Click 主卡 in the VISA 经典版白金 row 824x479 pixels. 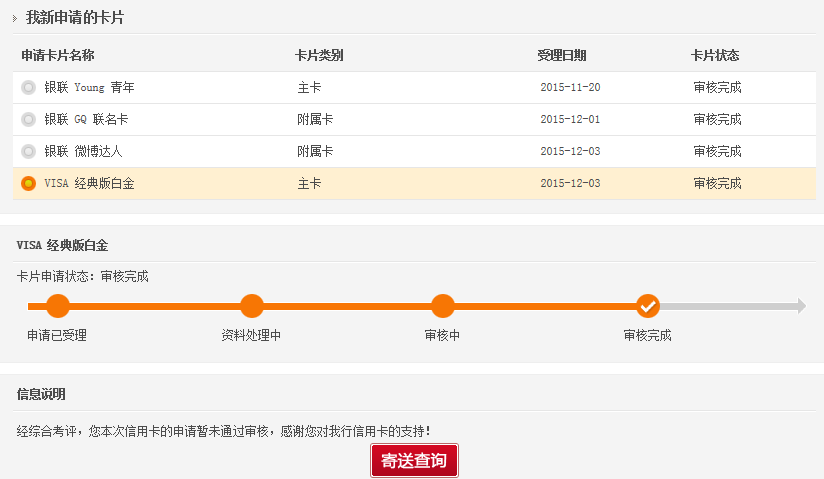(x=309, y=184)
